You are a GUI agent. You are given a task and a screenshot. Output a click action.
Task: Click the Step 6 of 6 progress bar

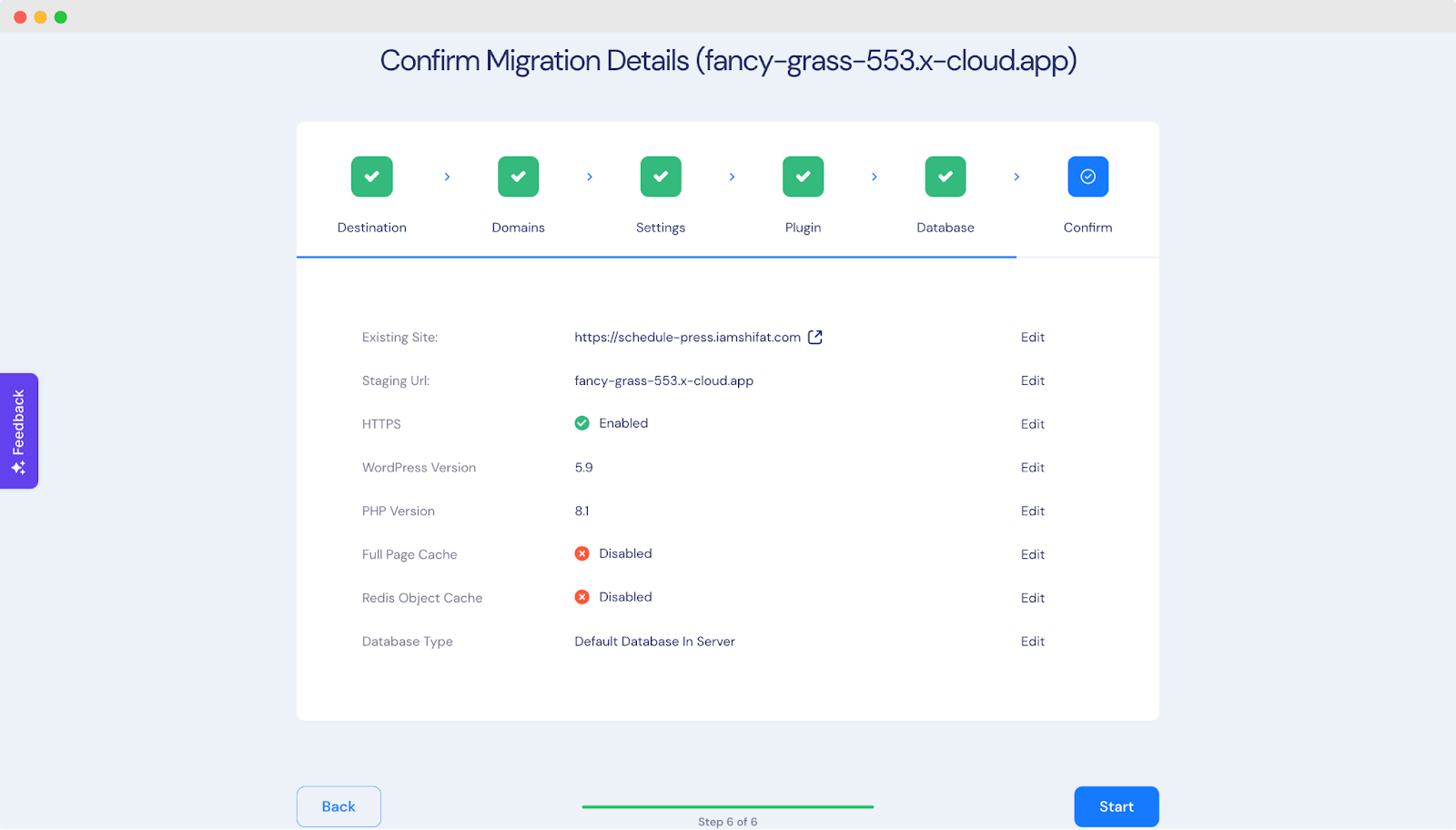coord(727,806)
